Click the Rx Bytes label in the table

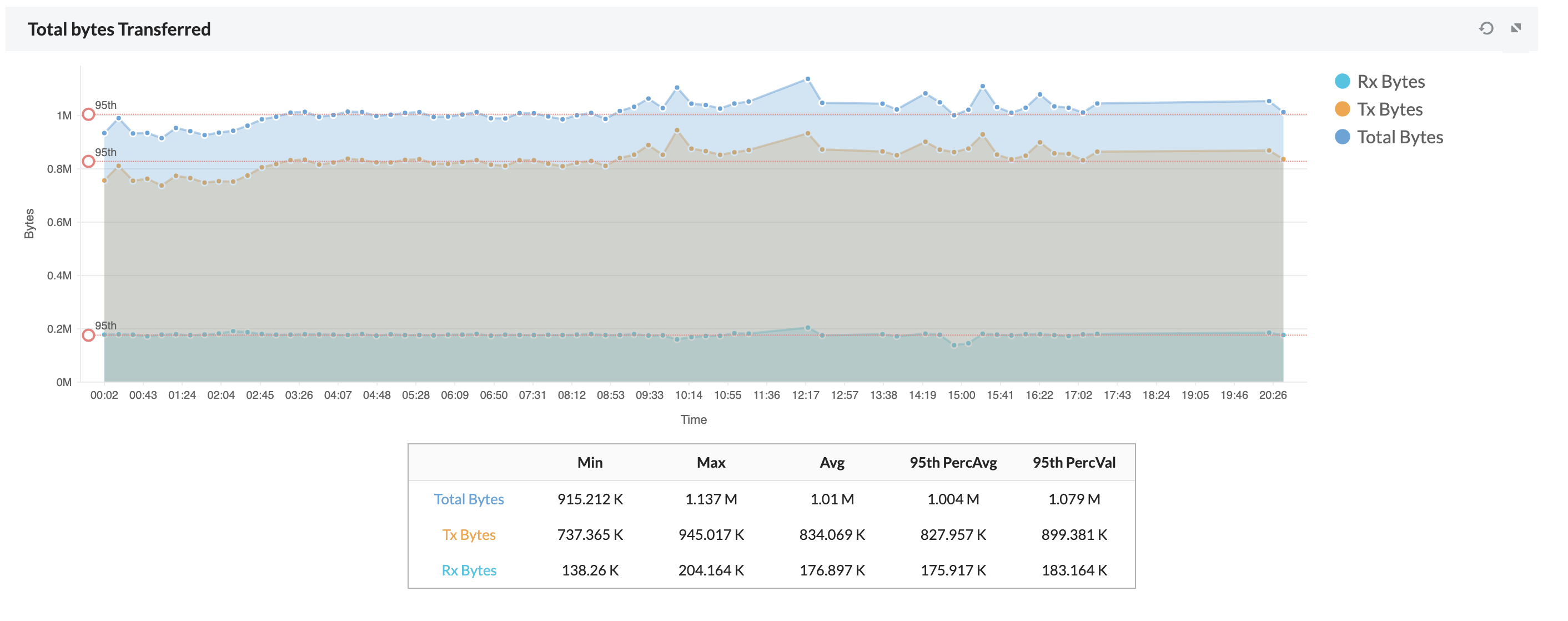pos(469,570)
